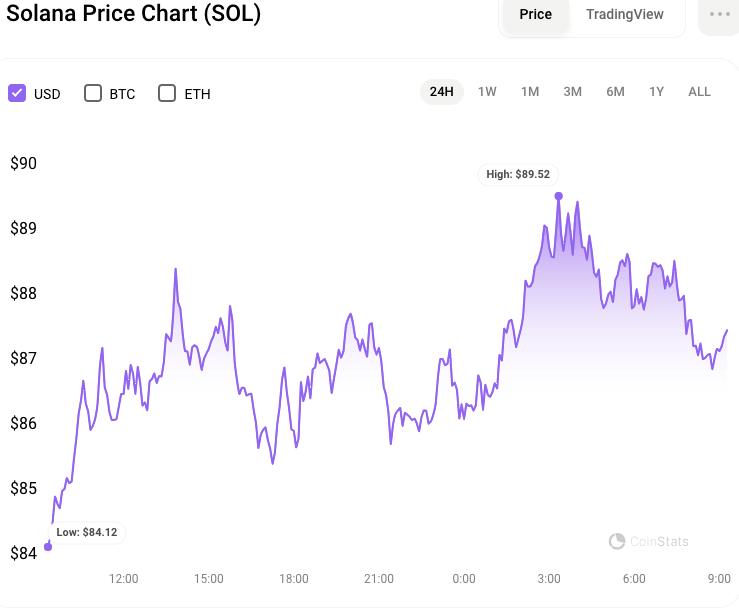Click the CoinStats logo watermark

pyautogui.click(x=649, y=541)
